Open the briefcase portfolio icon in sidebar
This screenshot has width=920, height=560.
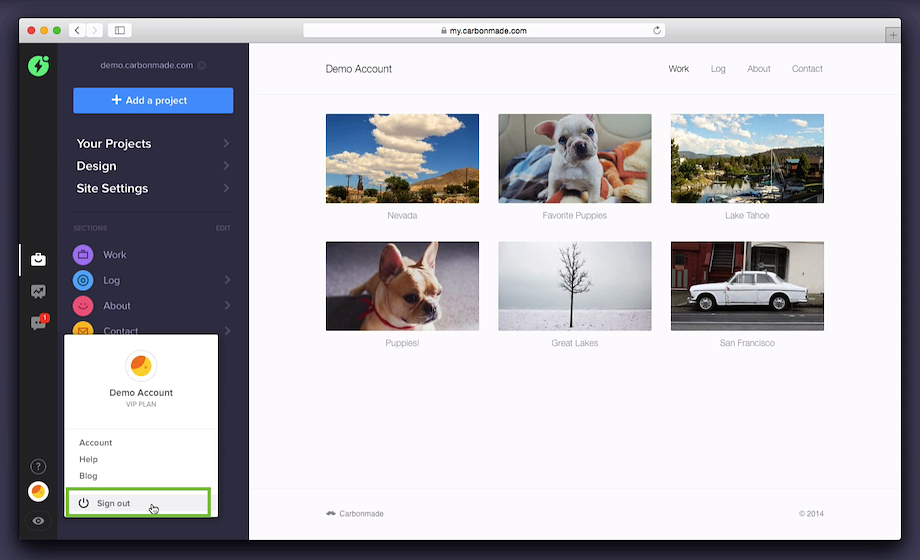38,259
